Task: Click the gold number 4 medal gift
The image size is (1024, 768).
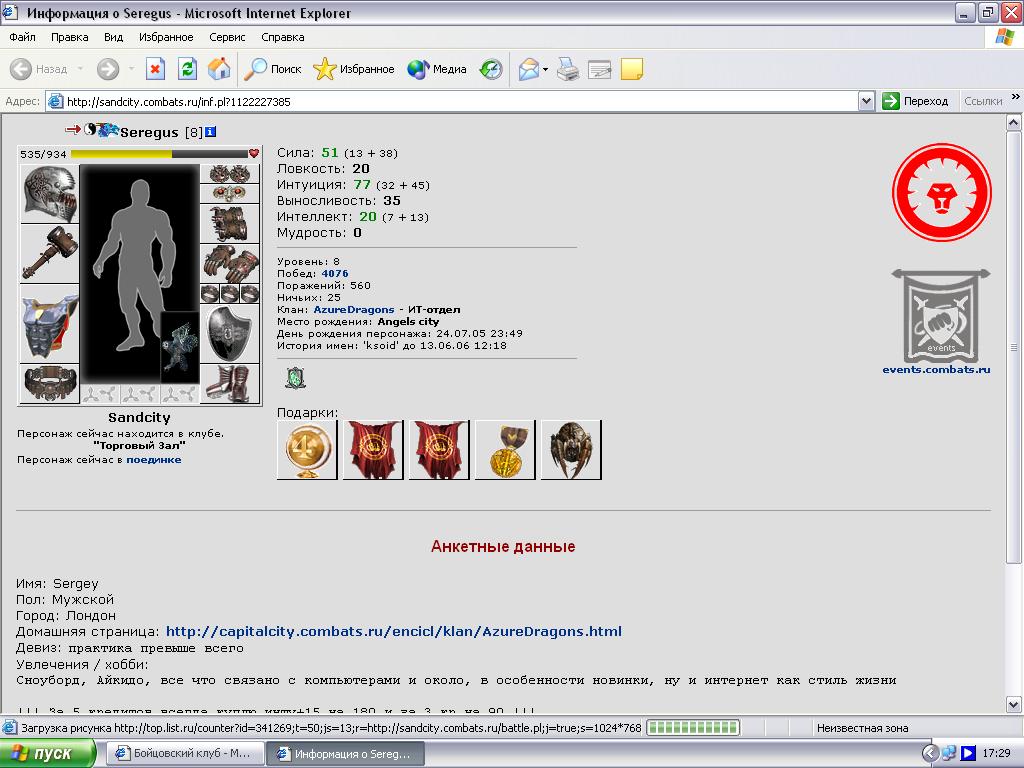Action: [x=307, y=450]
